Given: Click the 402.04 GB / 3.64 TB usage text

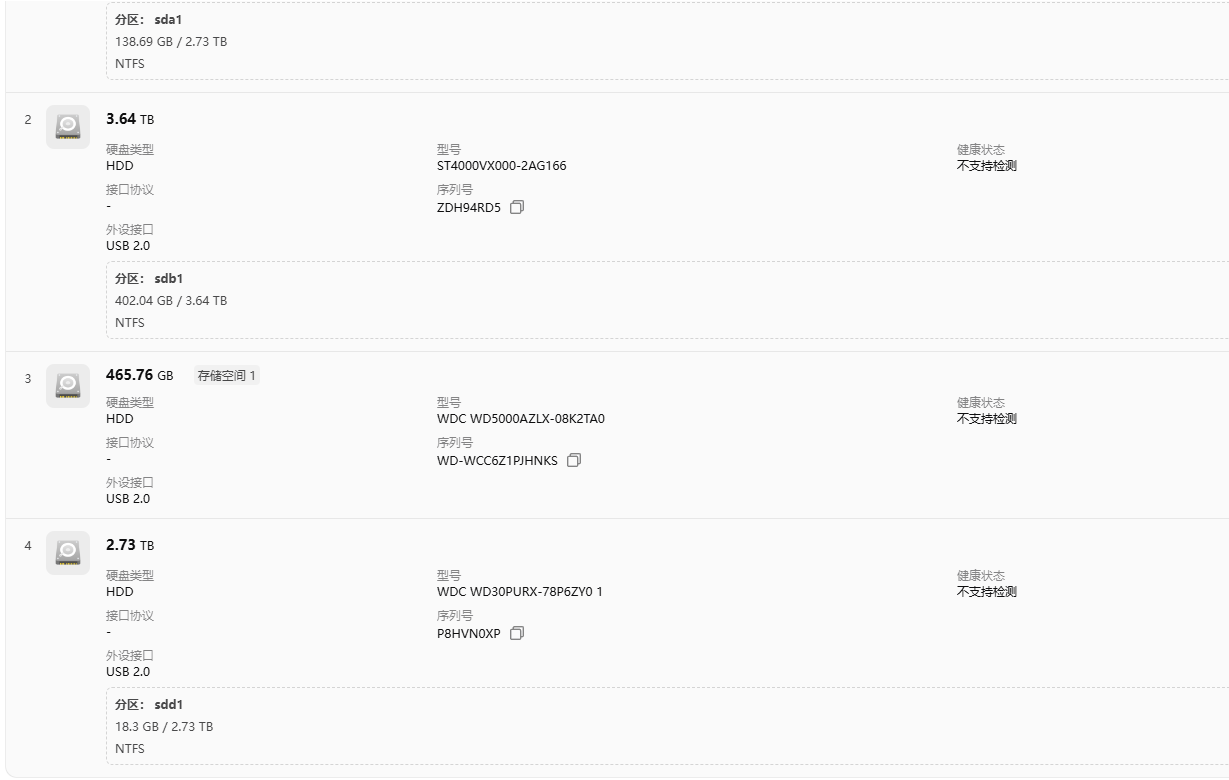Looking at the screenshot, I should (171, 300).
